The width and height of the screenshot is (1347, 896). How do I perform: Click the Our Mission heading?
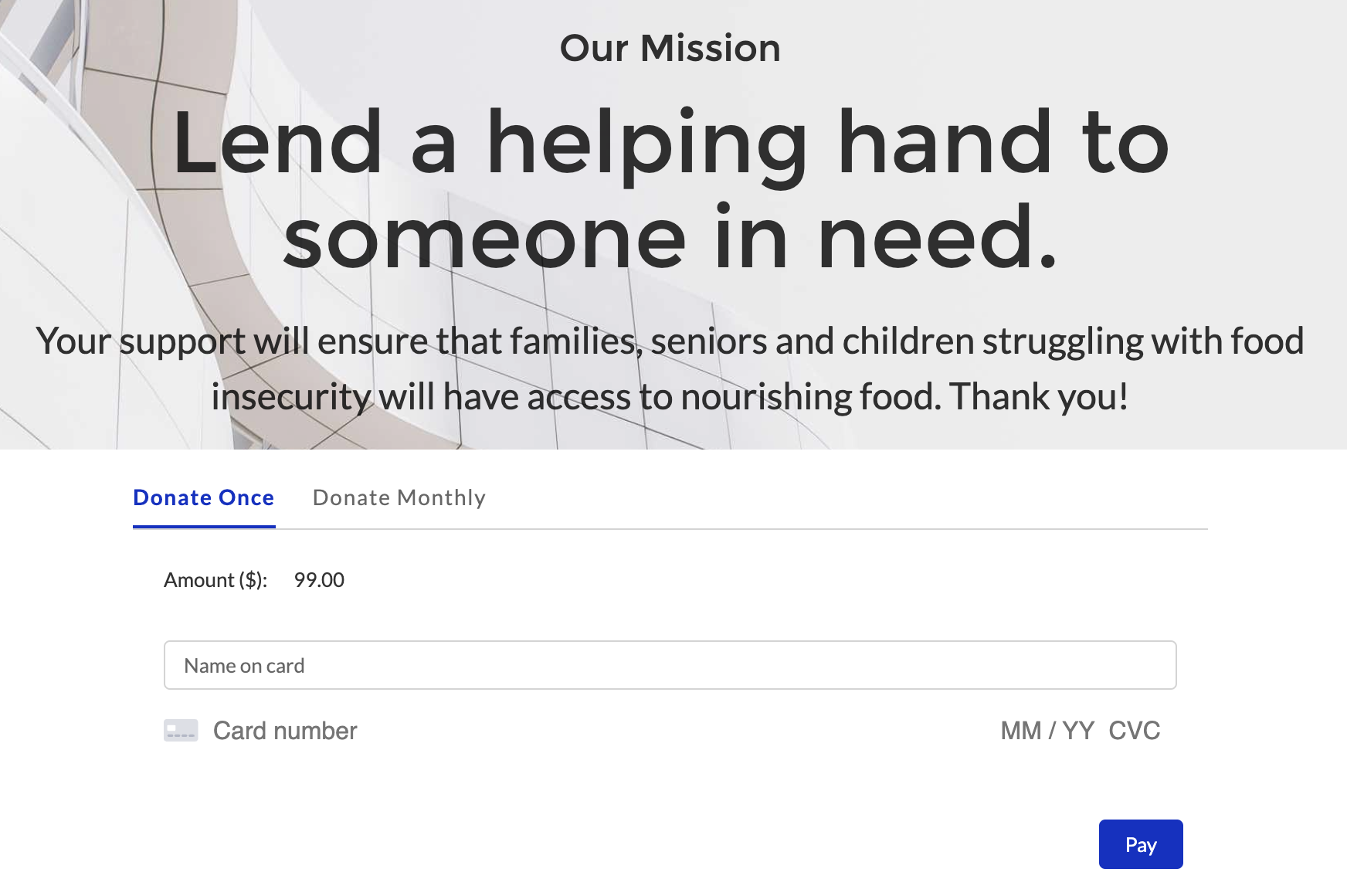pos(670,48)
